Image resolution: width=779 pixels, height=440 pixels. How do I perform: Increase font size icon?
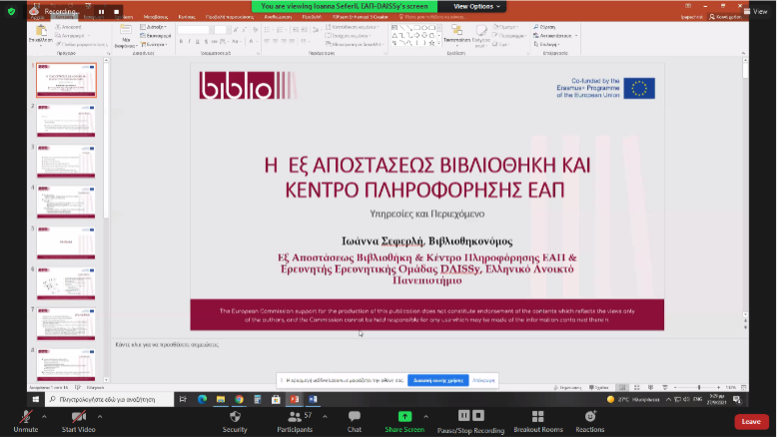[x=236, y=30]
